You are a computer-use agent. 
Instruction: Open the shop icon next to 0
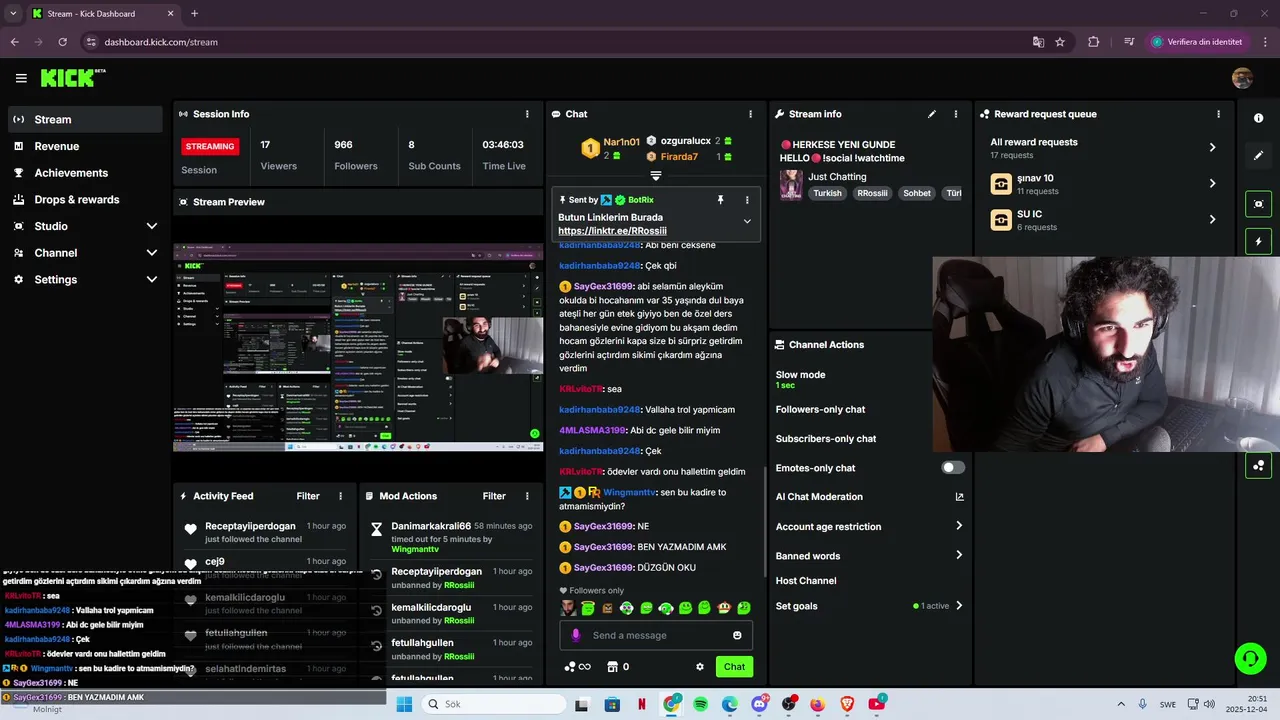coord(612,667)
